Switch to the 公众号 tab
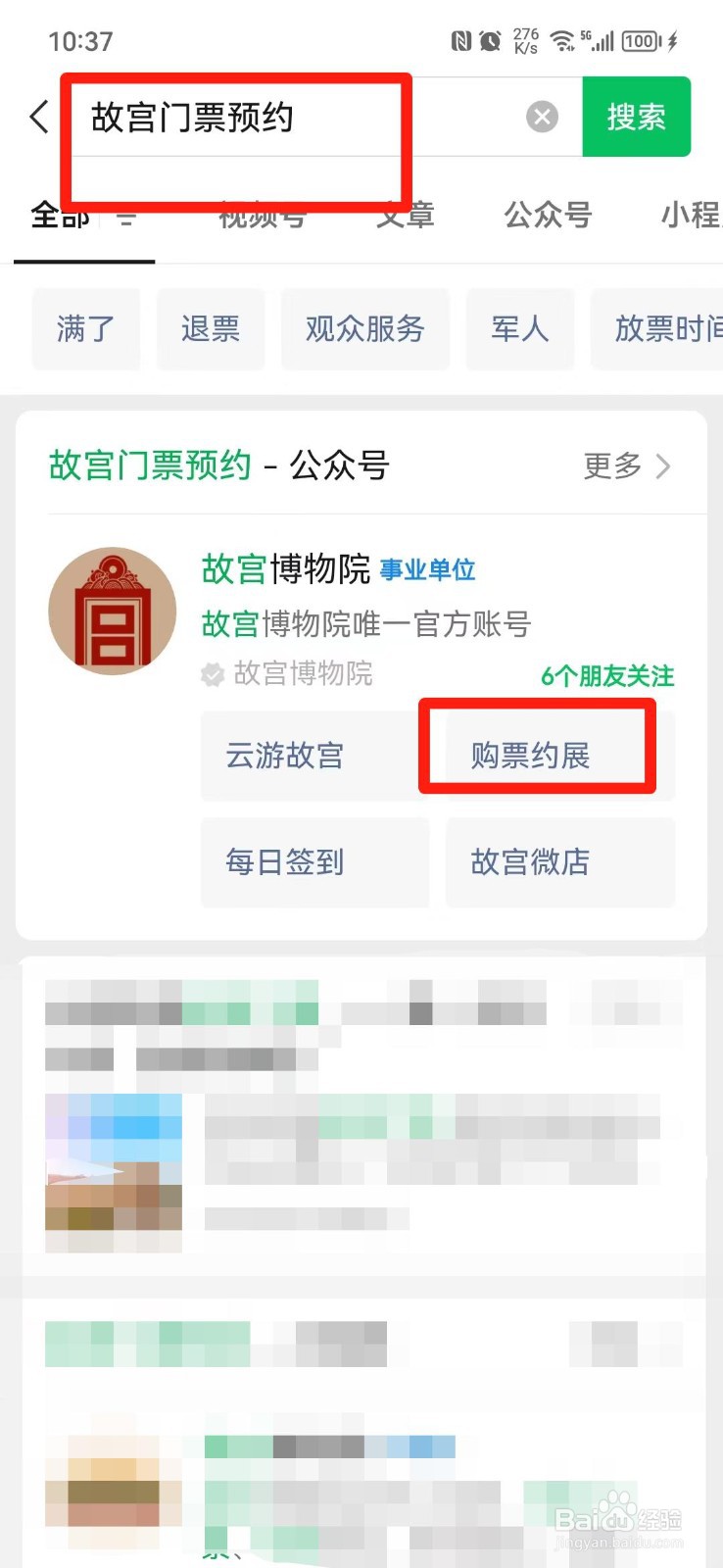723x1568 pixels. click(x=548, y=215)
